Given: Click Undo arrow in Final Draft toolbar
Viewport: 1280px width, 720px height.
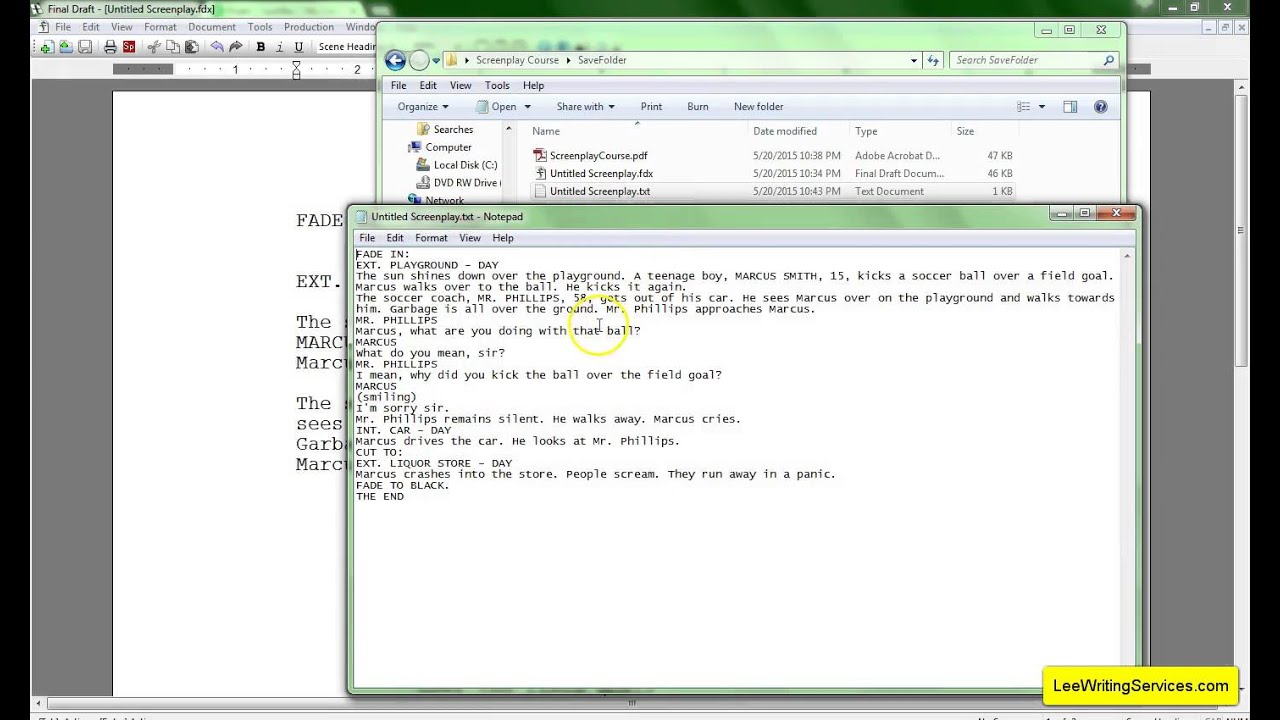Looking at the screenshot, I should click(217, 47).
